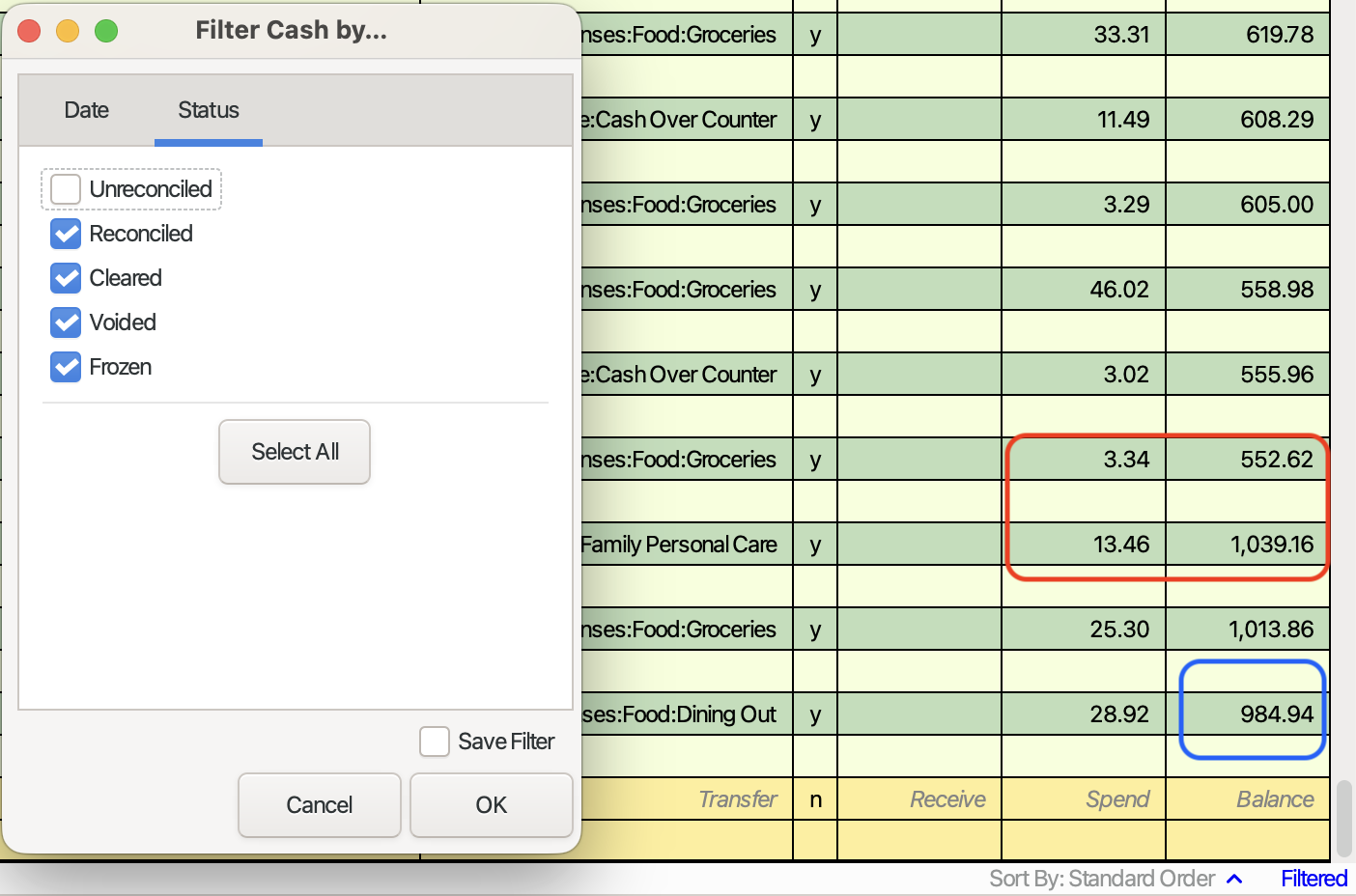Enable the Unreconciled status filter
Screen dimensions: 1356x896
(66, 189)
